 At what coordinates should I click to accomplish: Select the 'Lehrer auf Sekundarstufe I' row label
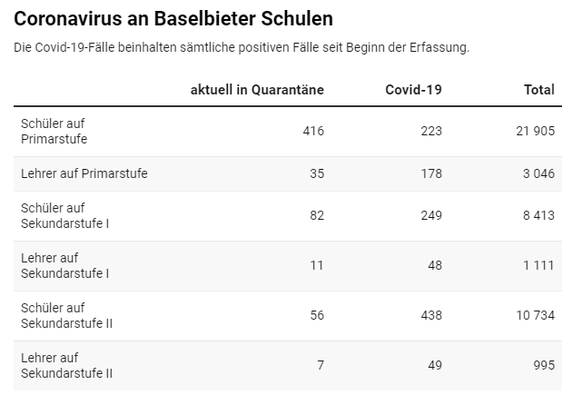click(x=65, y=265)
